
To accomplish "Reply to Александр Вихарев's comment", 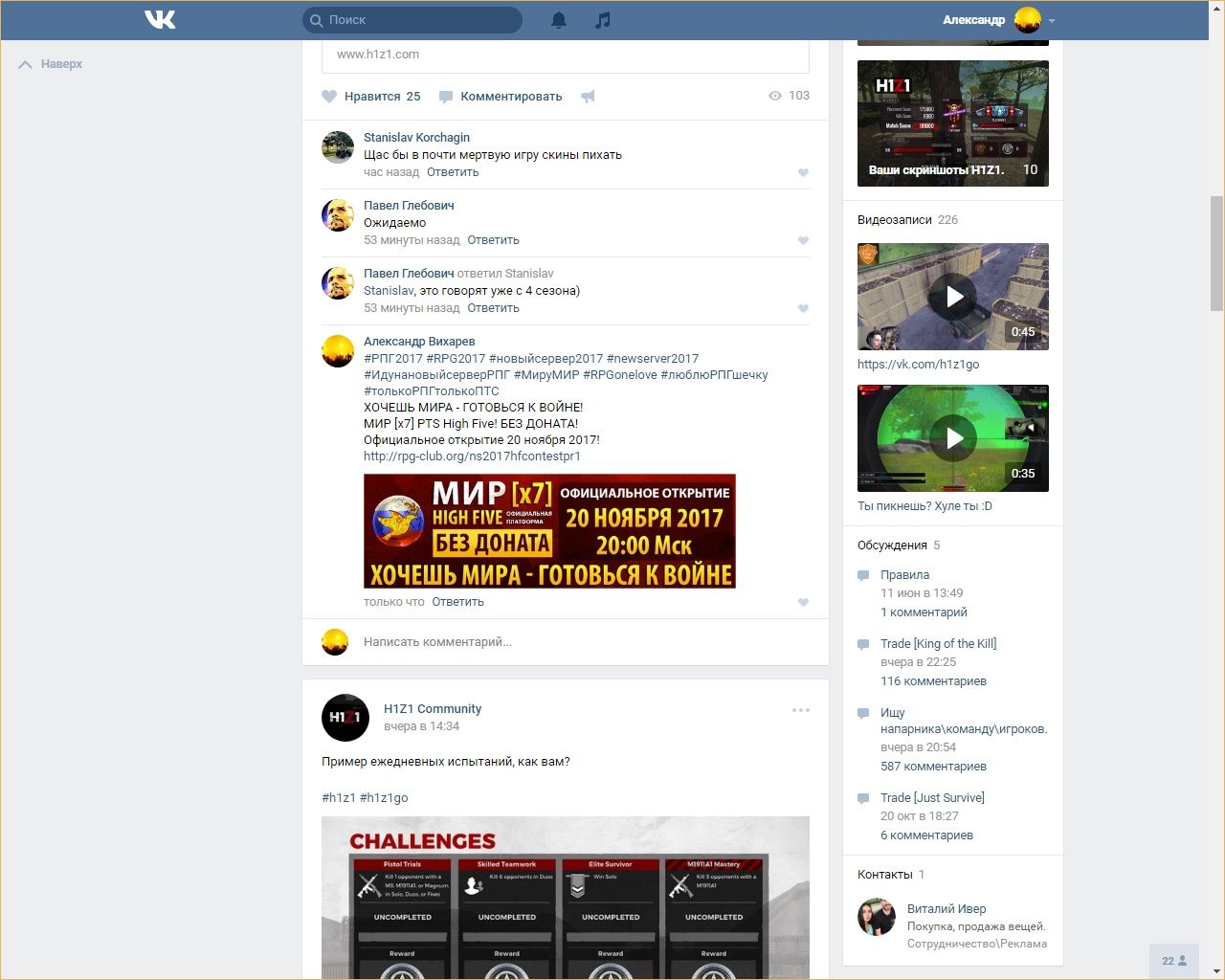I will pos(457,602).
